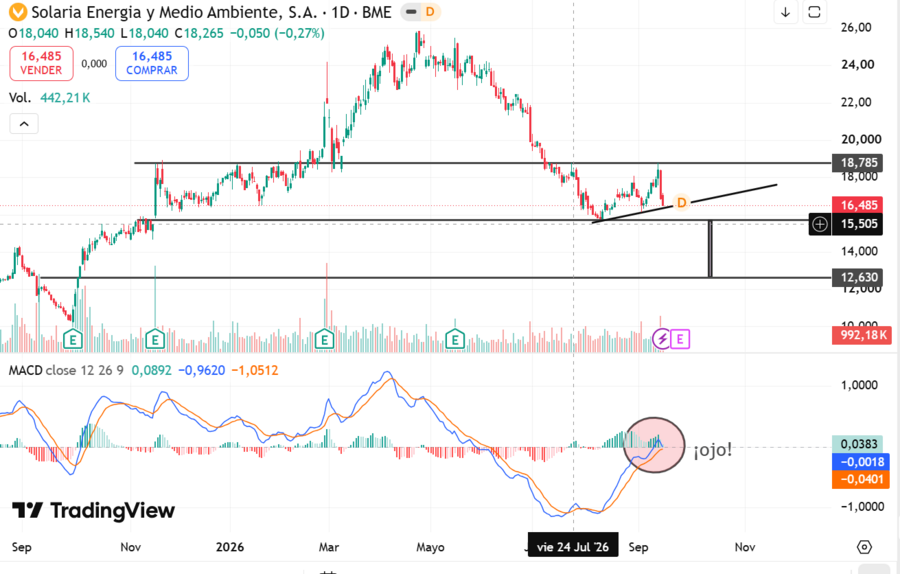
Task: Click the TradingView logo watermark
Action: pos(94,510)
